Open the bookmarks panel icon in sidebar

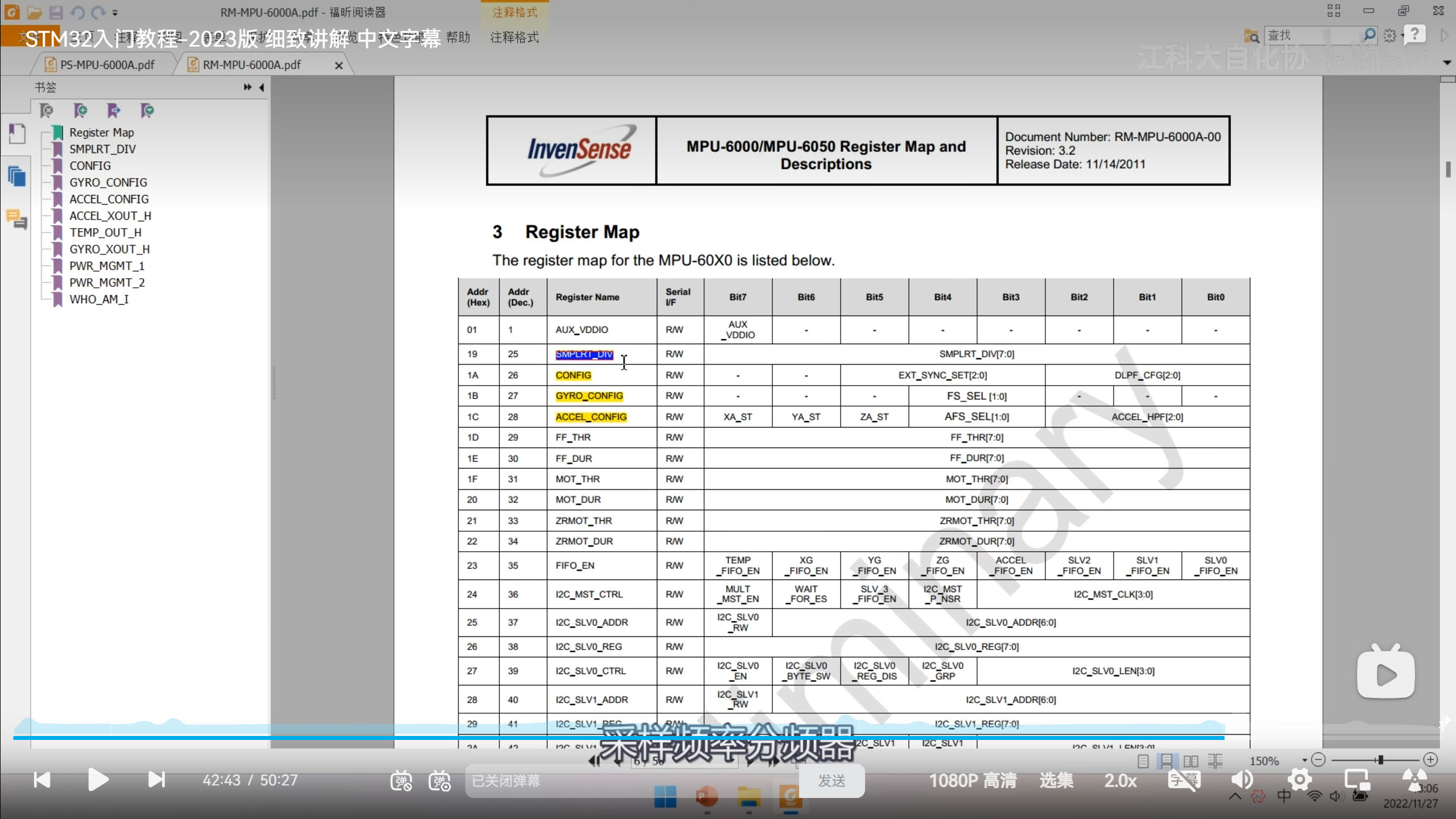[17, 134]
